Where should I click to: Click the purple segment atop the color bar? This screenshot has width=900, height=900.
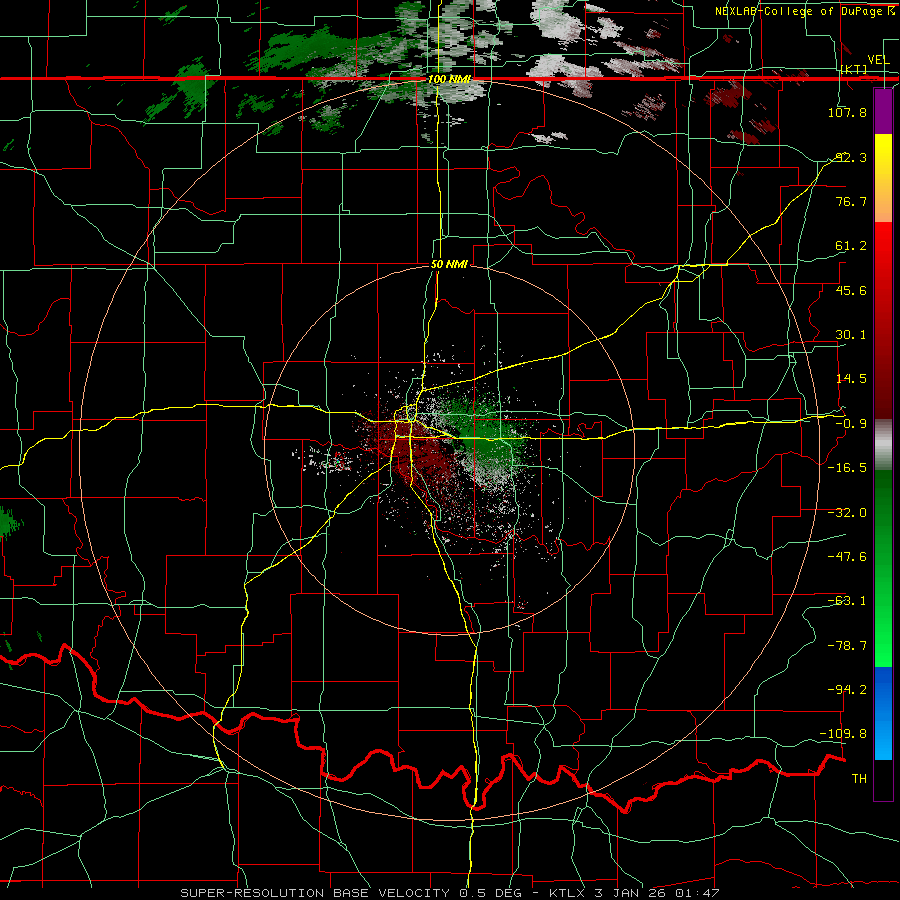coord(883,112)
